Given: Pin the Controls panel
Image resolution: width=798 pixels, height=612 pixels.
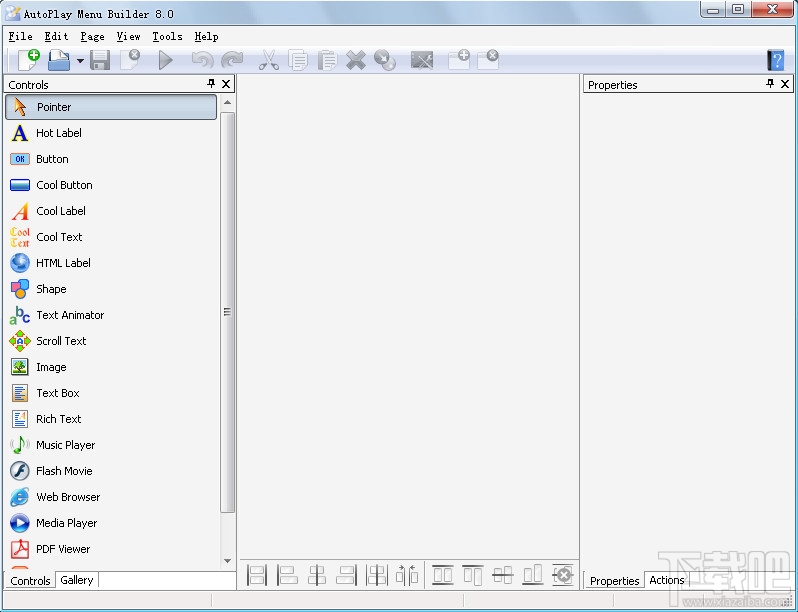Looking at the screenshot, I should 211,84.
